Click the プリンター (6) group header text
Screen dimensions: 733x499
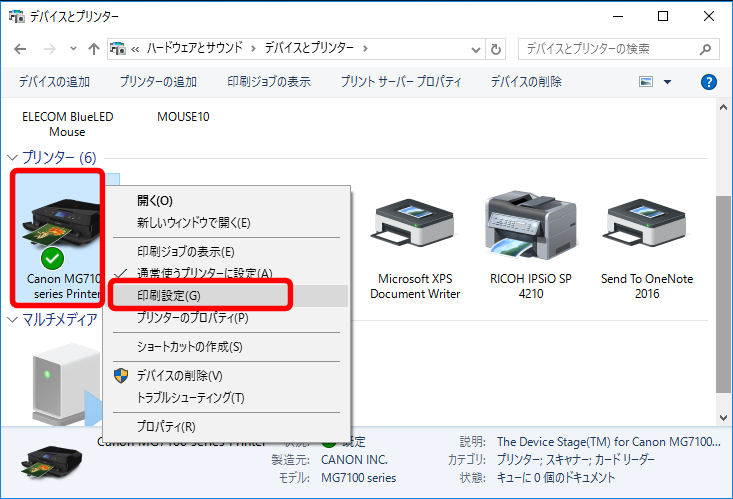coord(59,158)
